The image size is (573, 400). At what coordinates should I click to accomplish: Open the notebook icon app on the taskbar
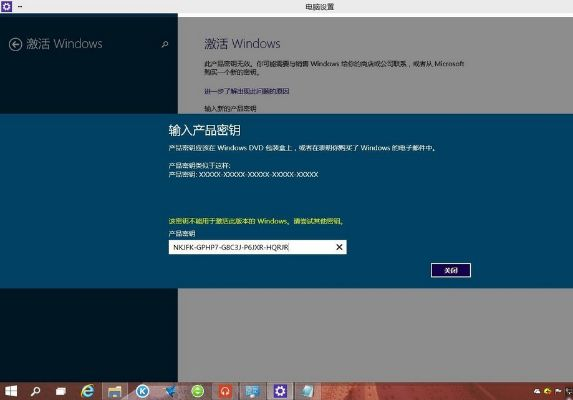307,391
